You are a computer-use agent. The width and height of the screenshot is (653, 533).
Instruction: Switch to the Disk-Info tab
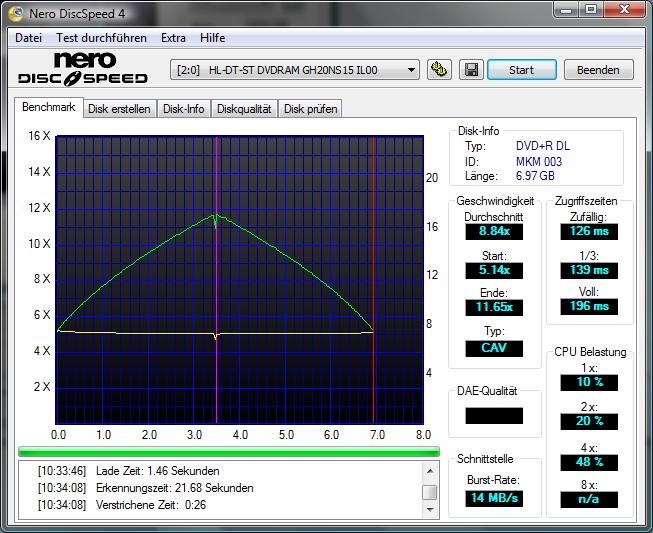tap(183, 109)
